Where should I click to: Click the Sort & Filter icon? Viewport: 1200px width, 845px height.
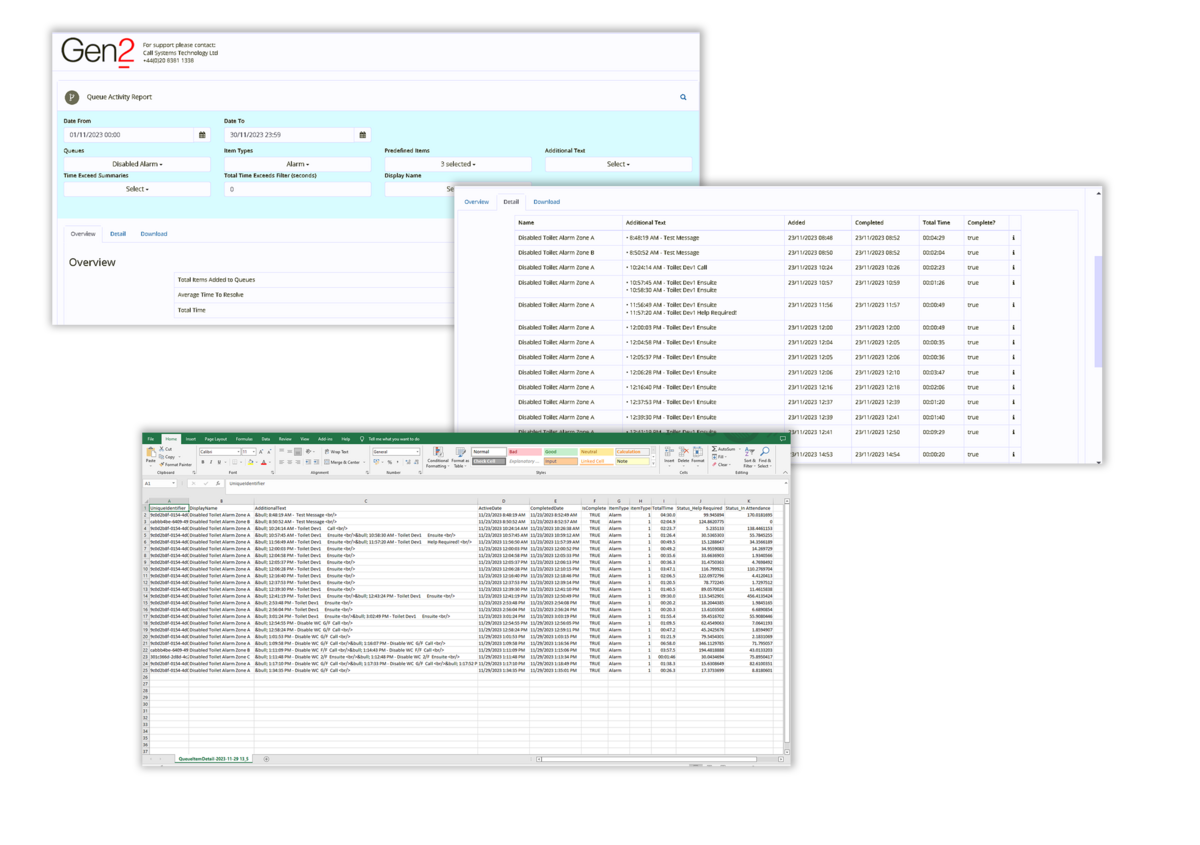pos(749,457)
